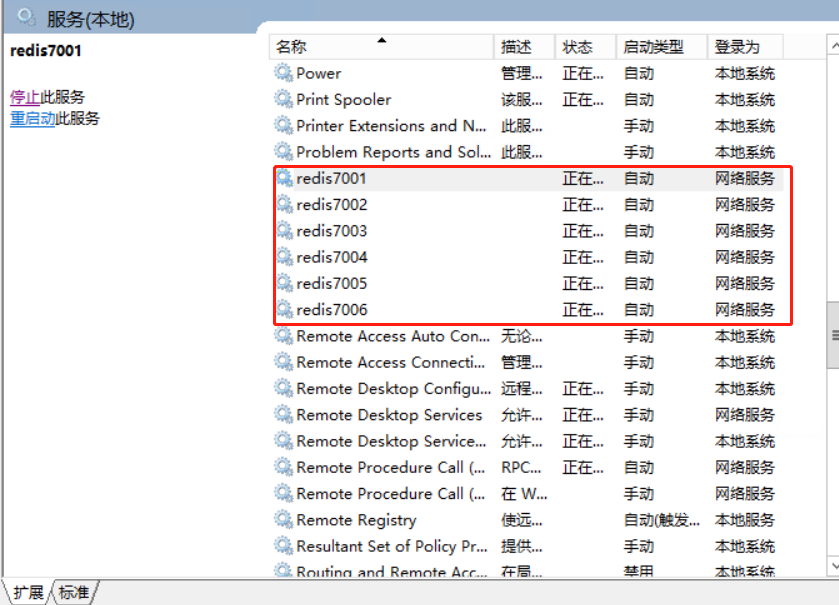Select Remote Access Auto Con... service name
Viewport: 839px width, 605px height.
393,336
